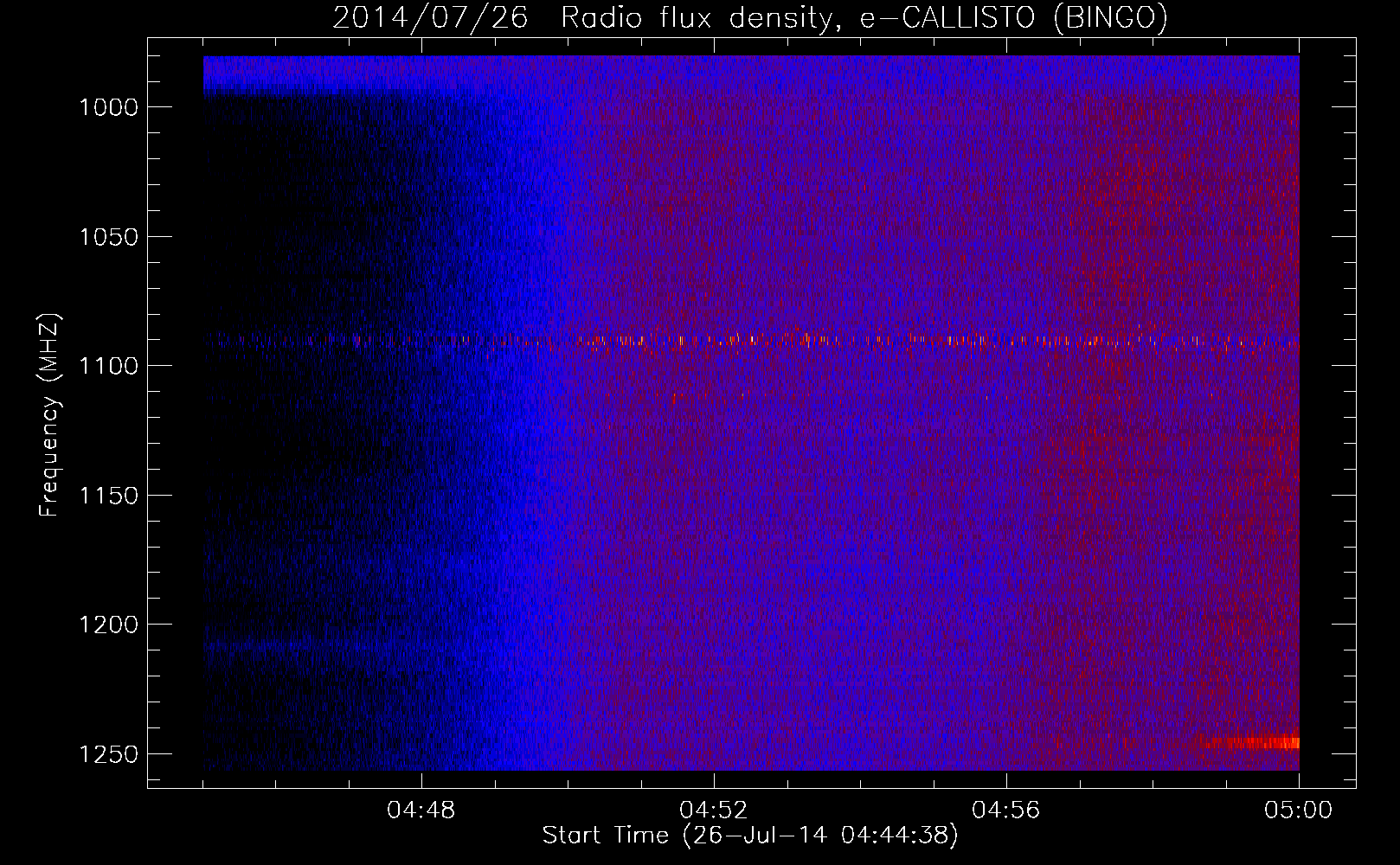The image size is (1400, 865).
Task: Click the "Start Time (26-Jul-14 04:44:38)" label
Action: [750, 836]
